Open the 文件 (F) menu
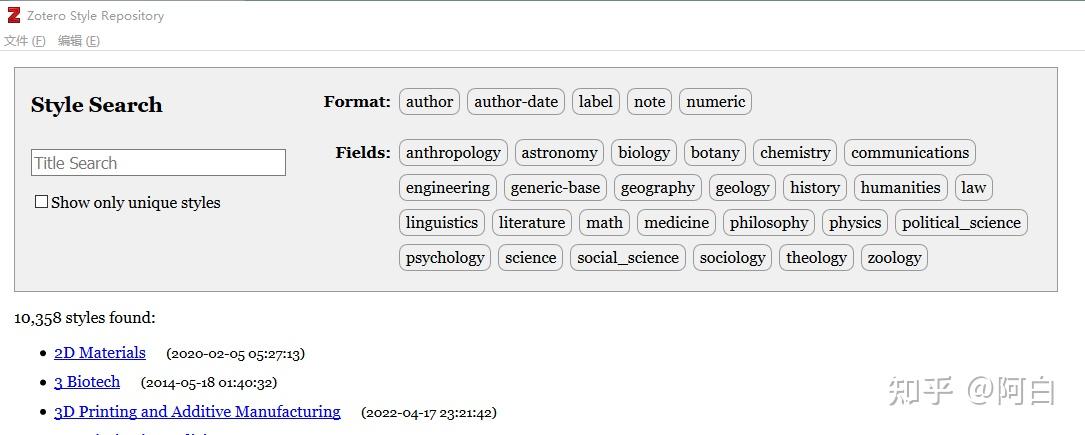Screen dimensions: 1085x435 click(24, 41)
